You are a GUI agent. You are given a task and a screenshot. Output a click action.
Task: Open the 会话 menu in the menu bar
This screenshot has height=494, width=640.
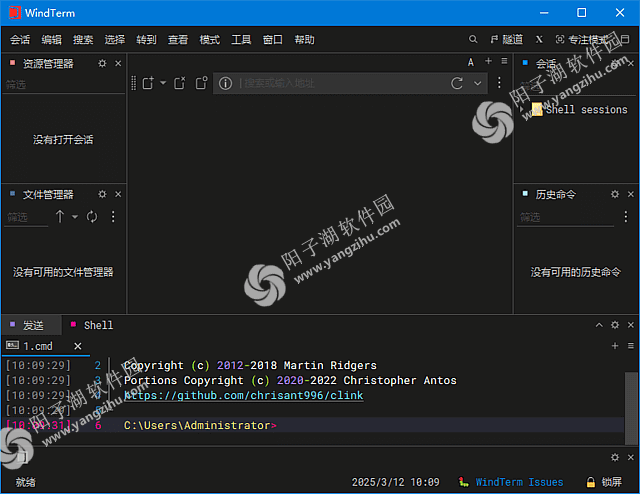(20, 40)
